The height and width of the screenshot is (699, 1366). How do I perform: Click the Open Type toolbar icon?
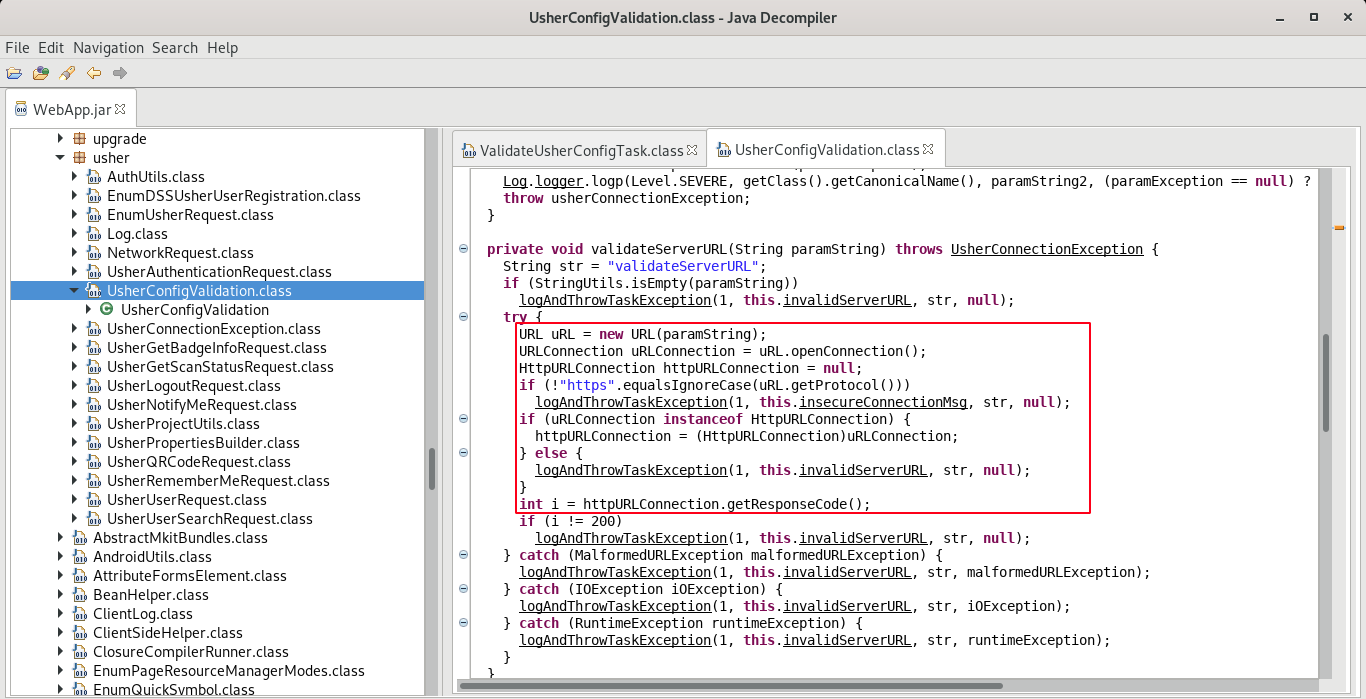click(41, 73)
